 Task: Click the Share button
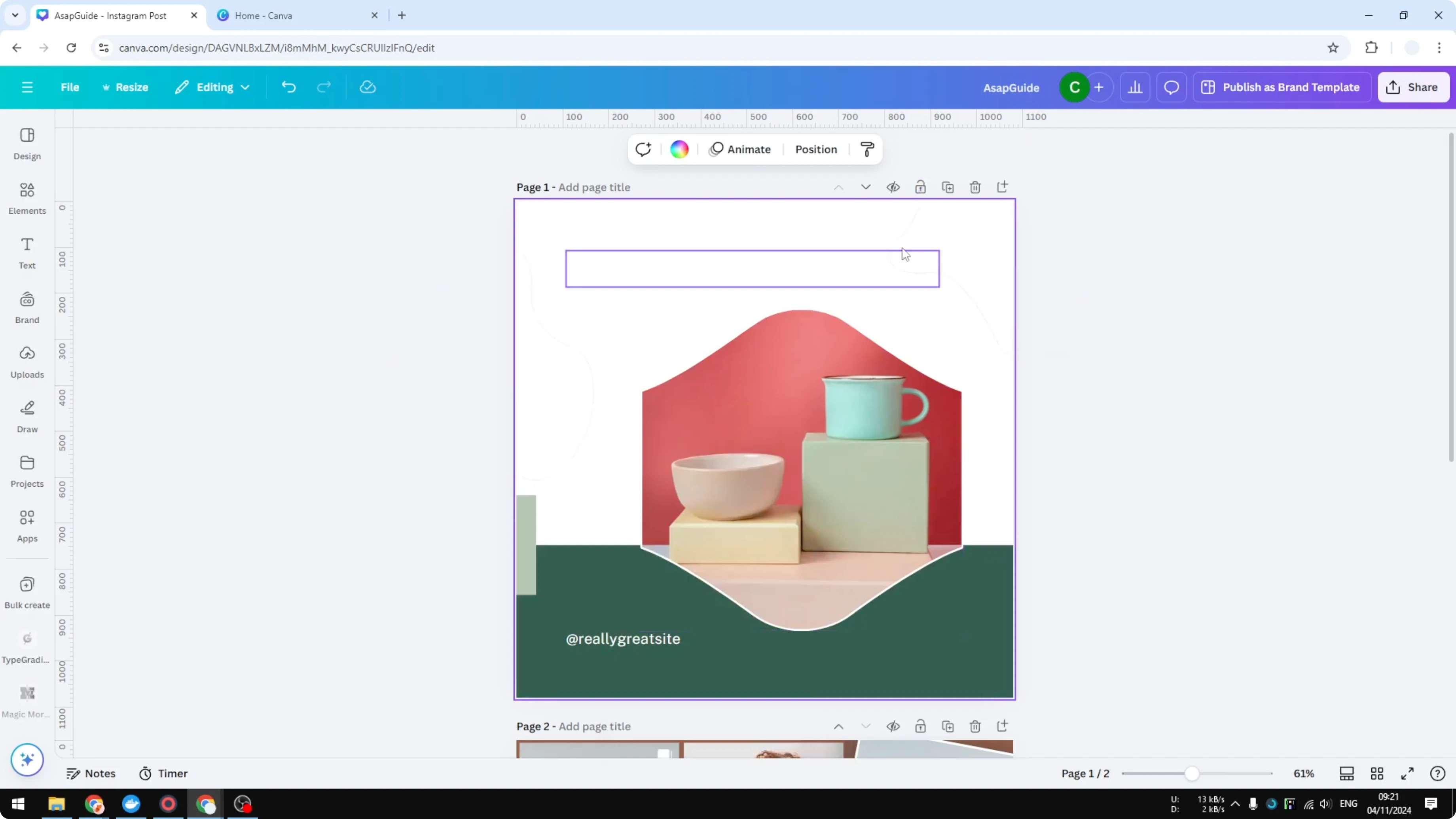coord(1414,87)
